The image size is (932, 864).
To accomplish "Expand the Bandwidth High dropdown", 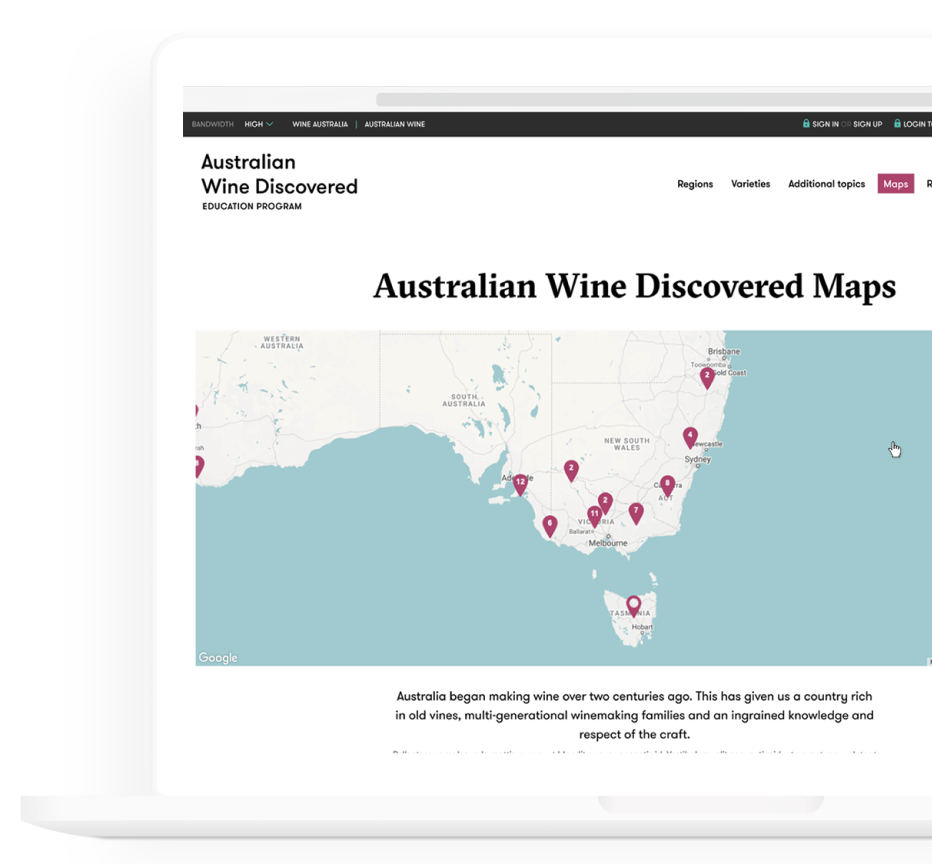I will pos(258,124).
